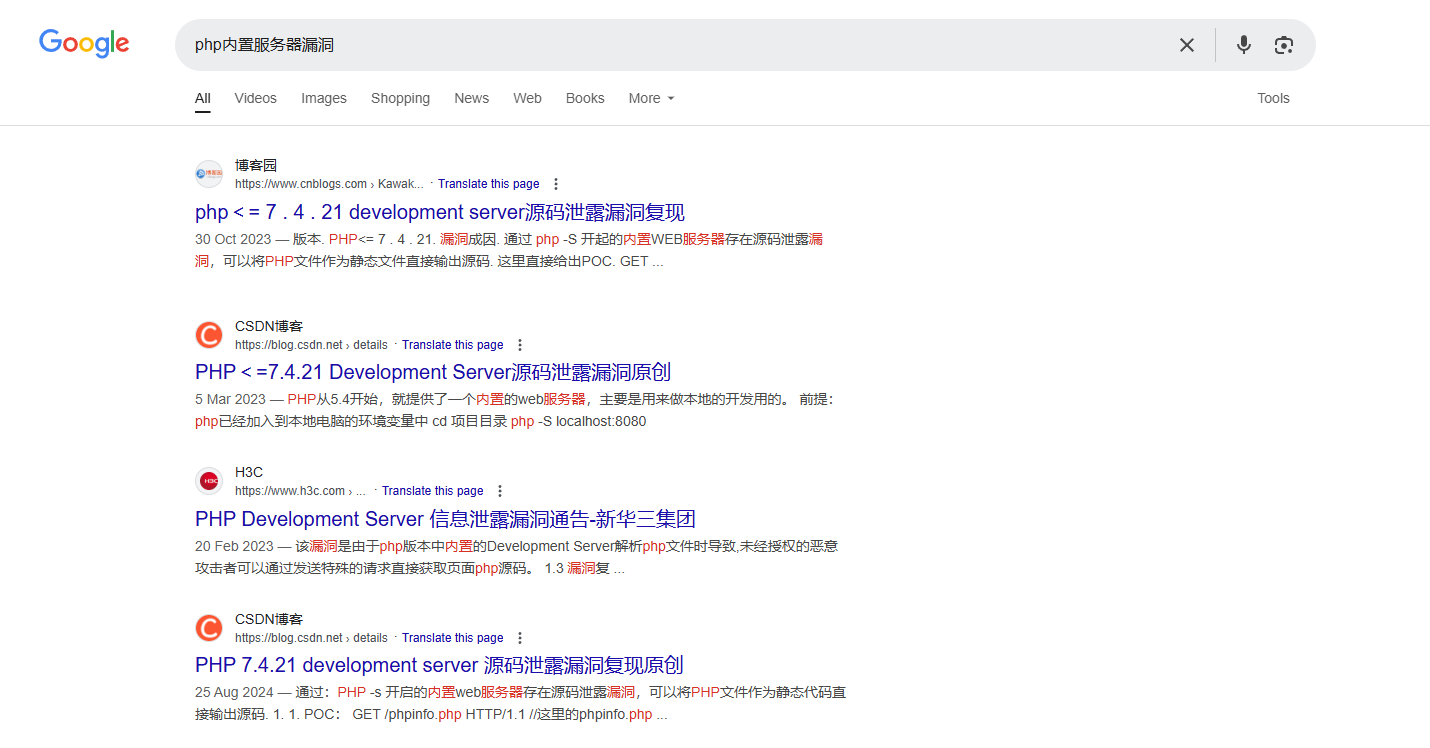The image size is (1430, 748).
Task: Open H3C PHP Development Server advisory link
Action: pyautogui.click(x=445, y=519)
